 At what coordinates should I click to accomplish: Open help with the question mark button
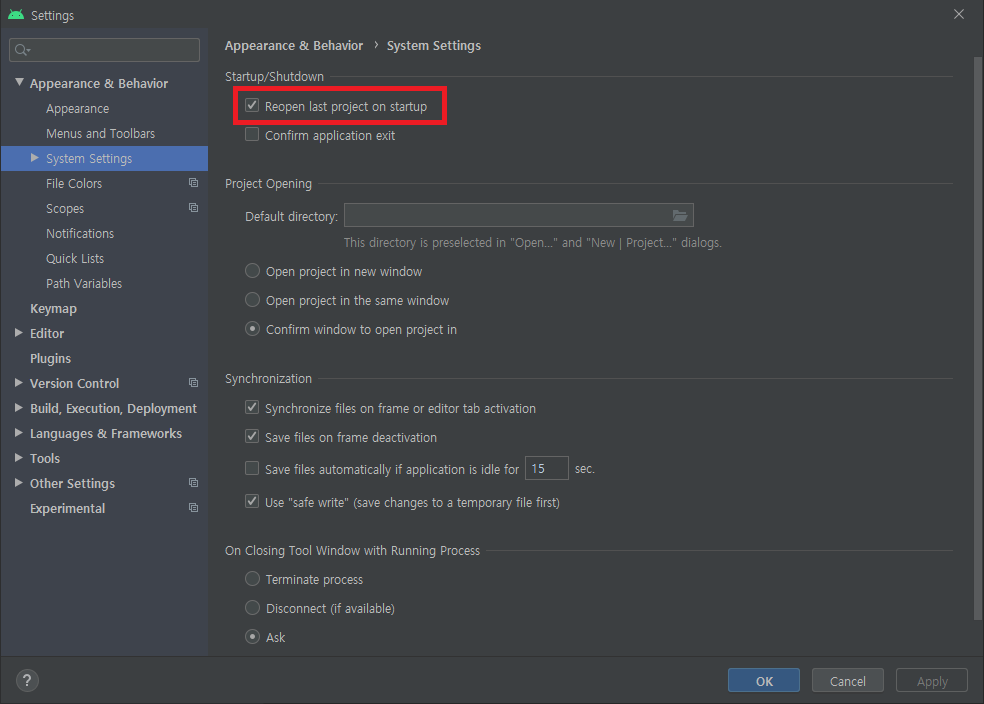pyautogui.click(x=27, y=680)
